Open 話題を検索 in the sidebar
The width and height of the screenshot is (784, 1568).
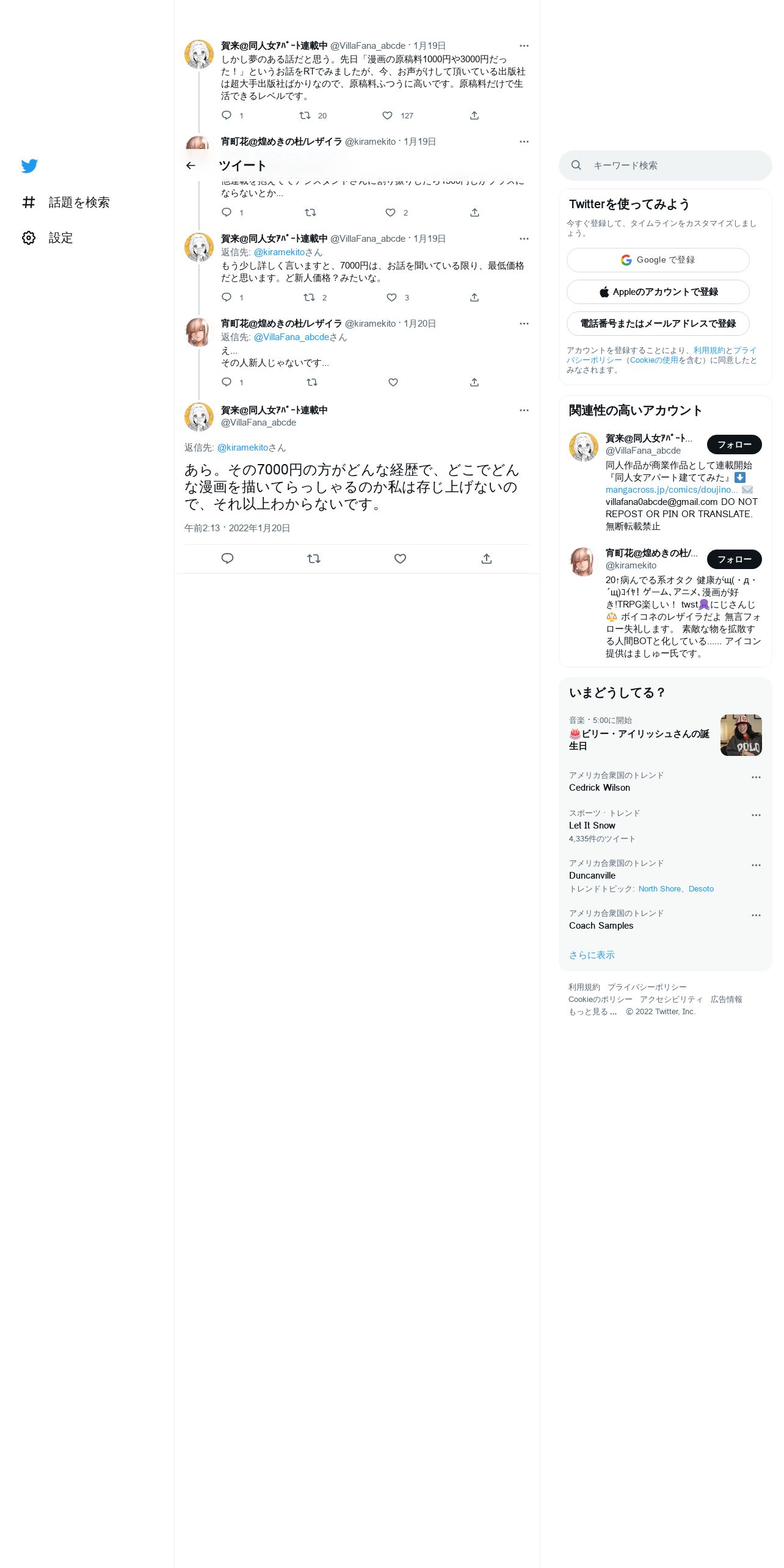(x=66, y=202)
